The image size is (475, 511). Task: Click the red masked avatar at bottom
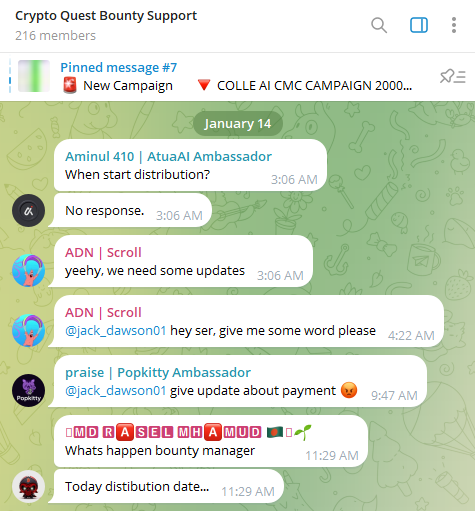(29, 487)
